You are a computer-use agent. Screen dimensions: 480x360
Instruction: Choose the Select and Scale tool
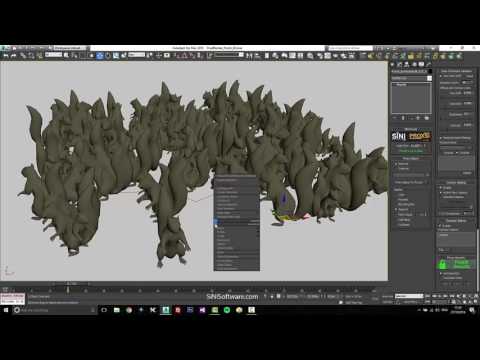click(x=116, y=56)
